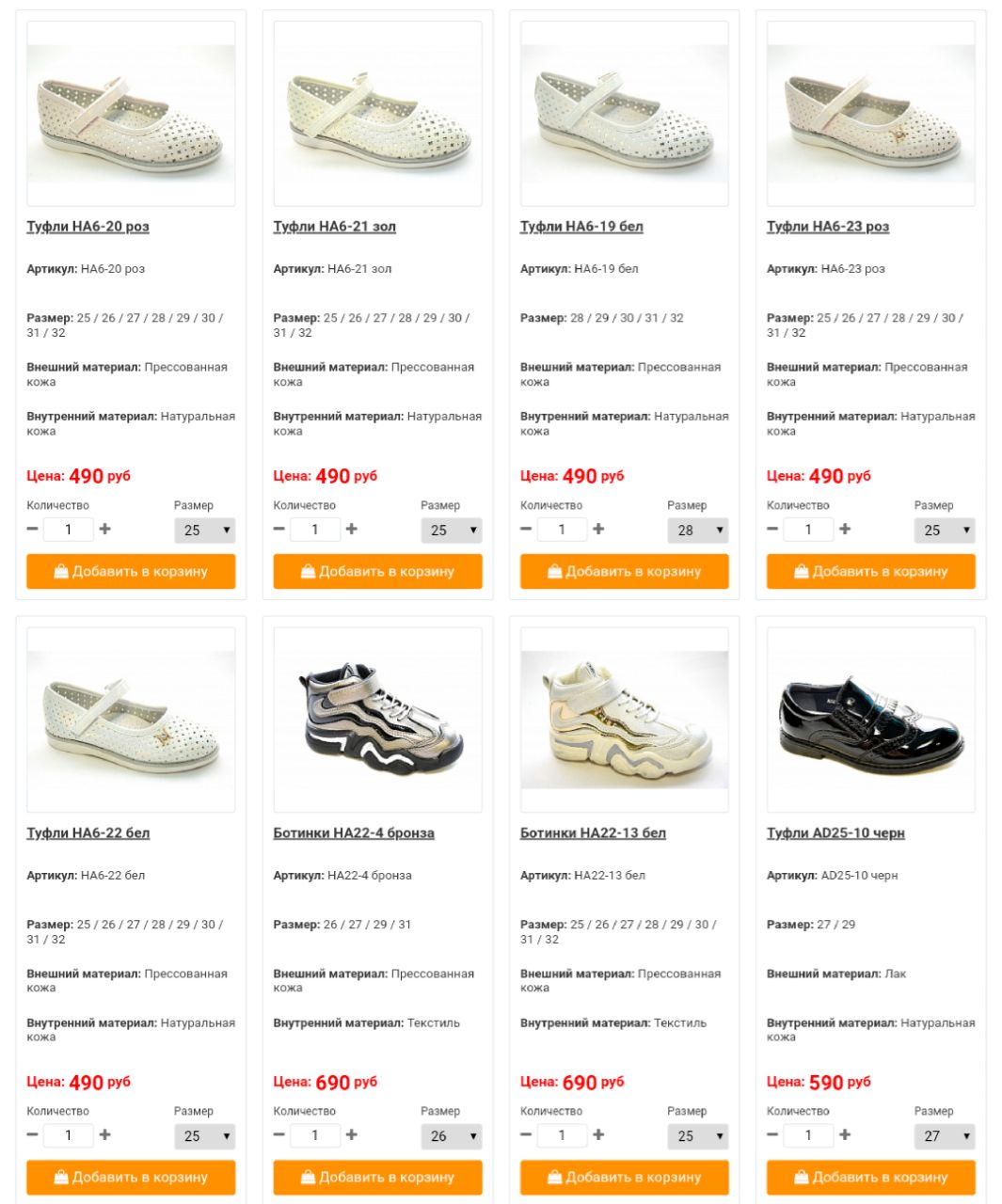
Task: Click minus icon for Туфли НА6-22 бел
Action: tap(33, 1135)
